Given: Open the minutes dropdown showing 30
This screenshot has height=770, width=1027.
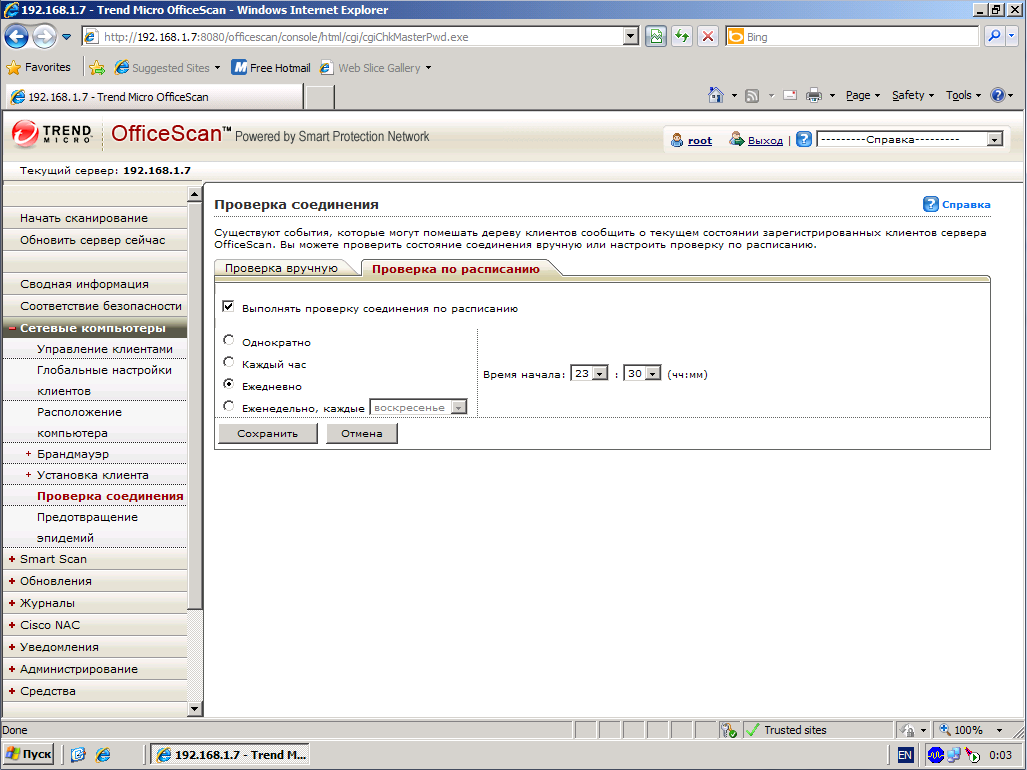Looking at the screenshot, I should click(x=642, y=373).
